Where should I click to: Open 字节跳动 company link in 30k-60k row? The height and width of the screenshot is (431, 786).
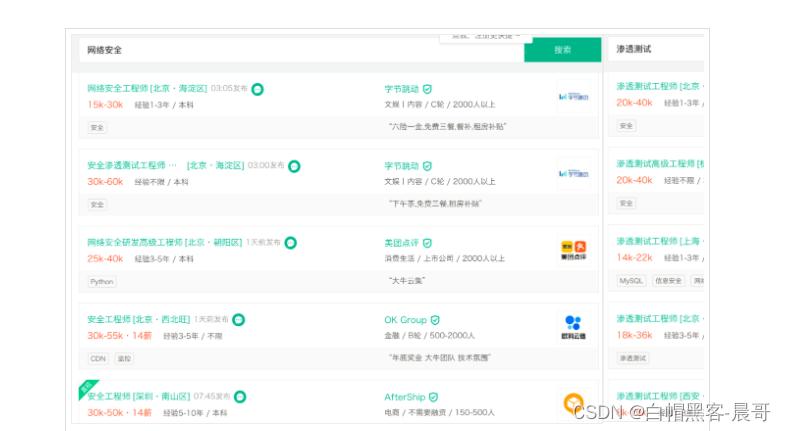pyautogui.click(x=402, y=166)
